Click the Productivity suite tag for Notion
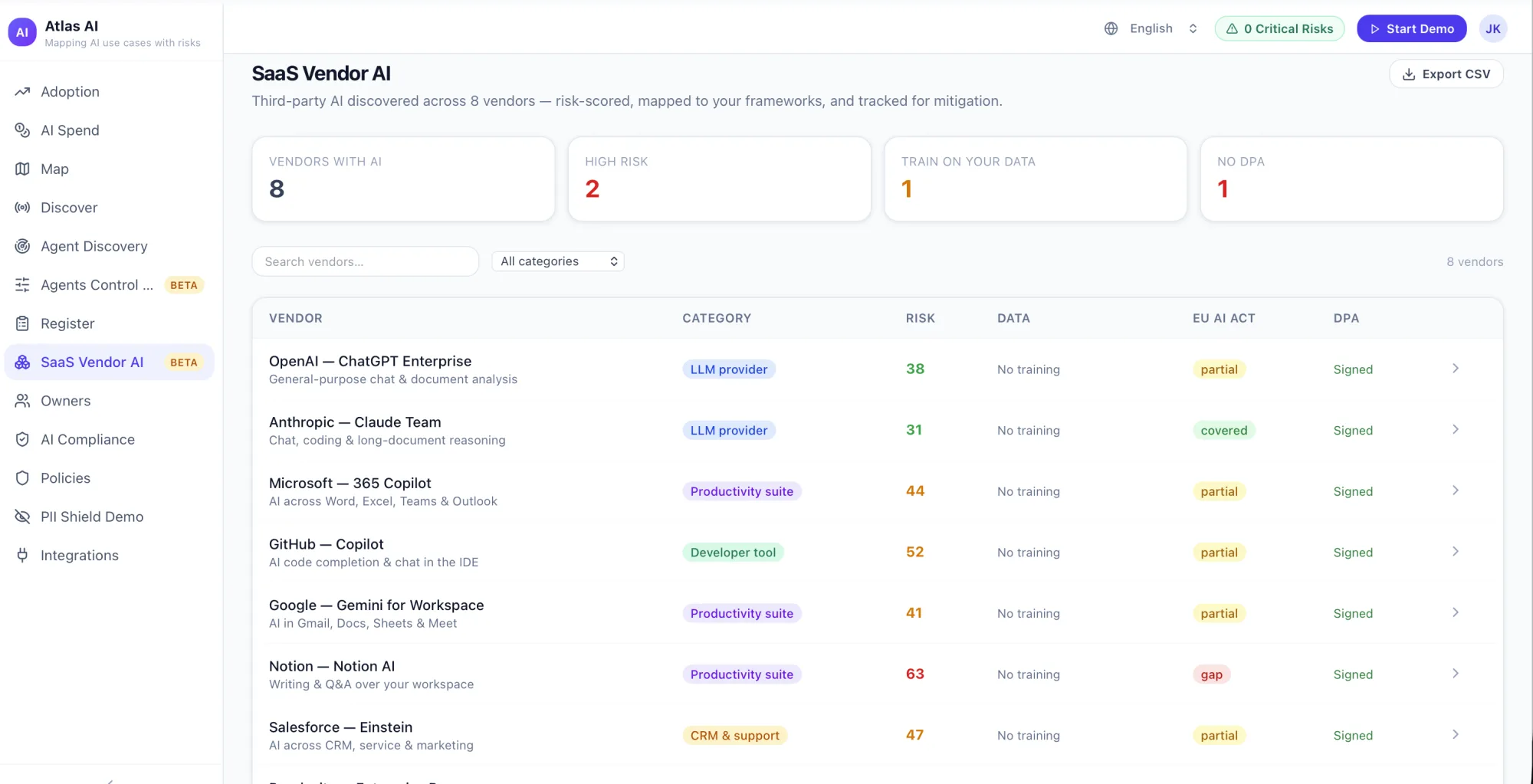This screenshot has height=784, width=1533. [x=741, y=674]
